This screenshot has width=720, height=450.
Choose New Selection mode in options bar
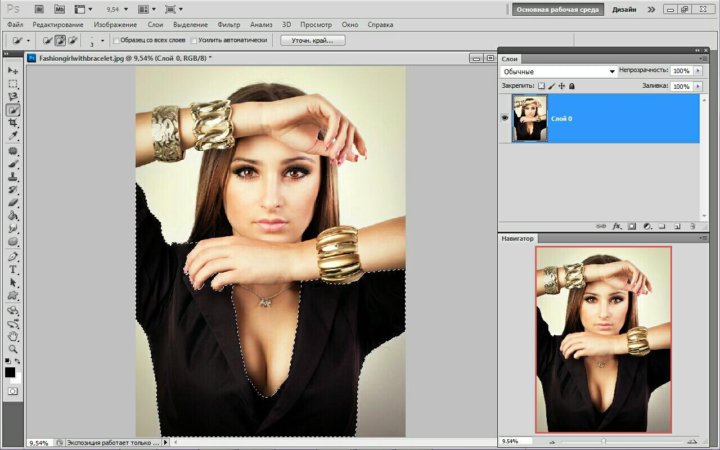click(47, 40)
